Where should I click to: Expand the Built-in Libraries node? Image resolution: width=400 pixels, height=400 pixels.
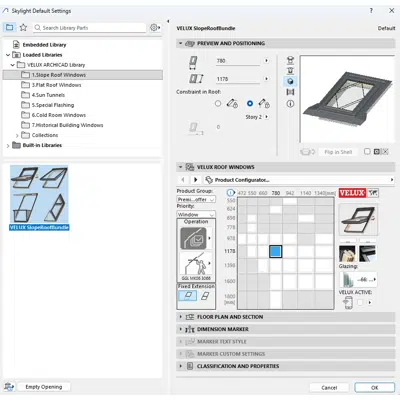click(x=8, y=145)
